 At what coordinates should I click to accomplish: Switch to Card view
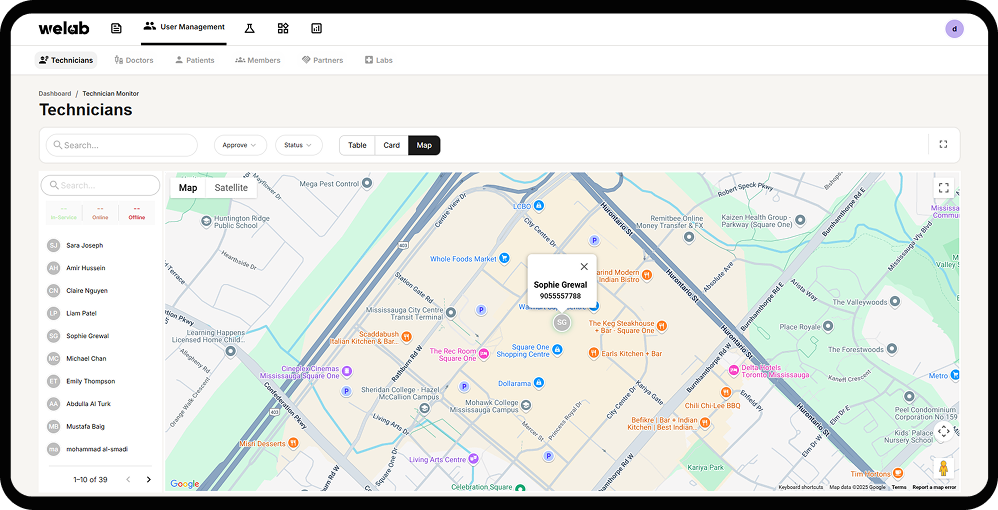(391, 145)
